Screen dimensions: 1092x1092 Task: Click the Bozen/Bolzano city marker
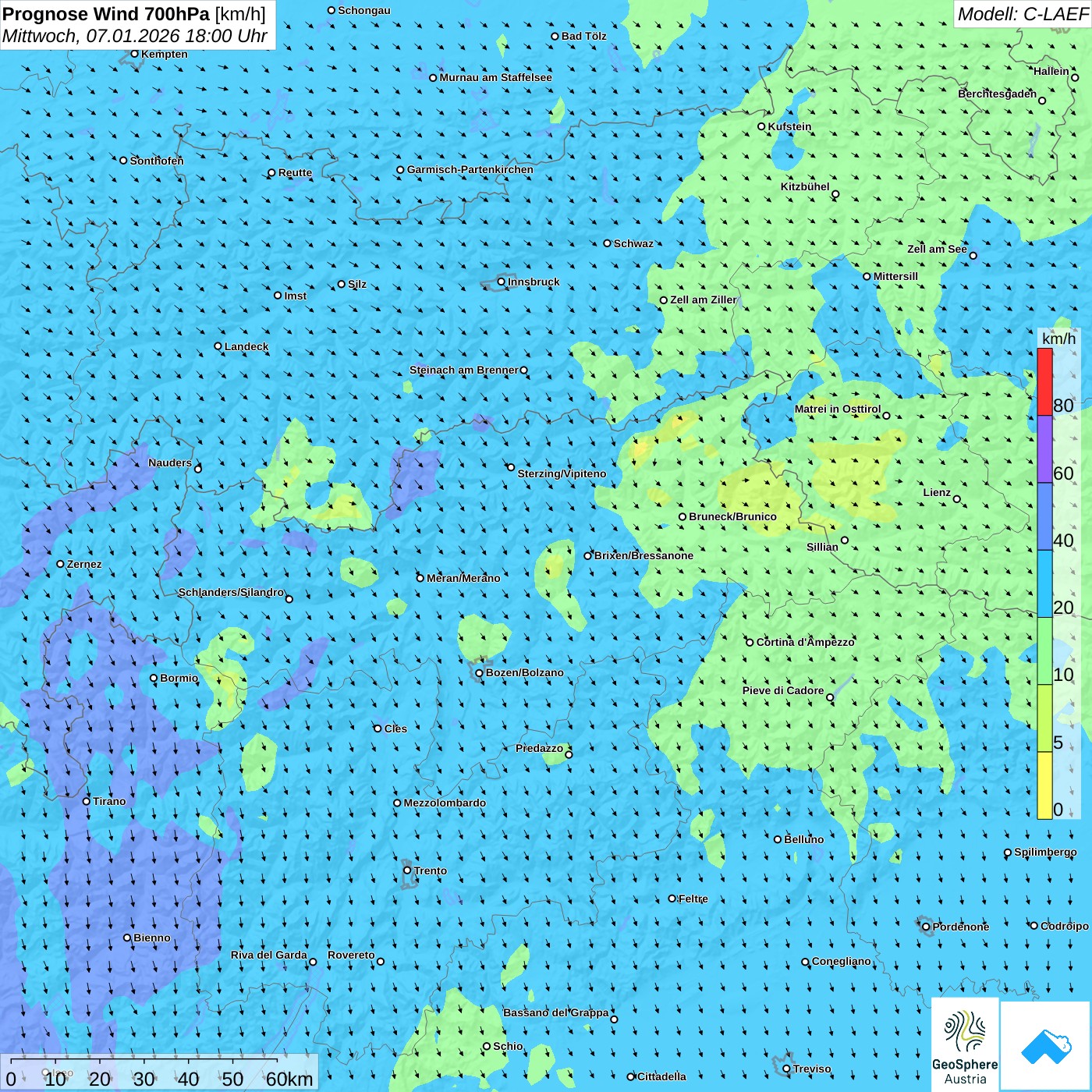coord(480,672)
